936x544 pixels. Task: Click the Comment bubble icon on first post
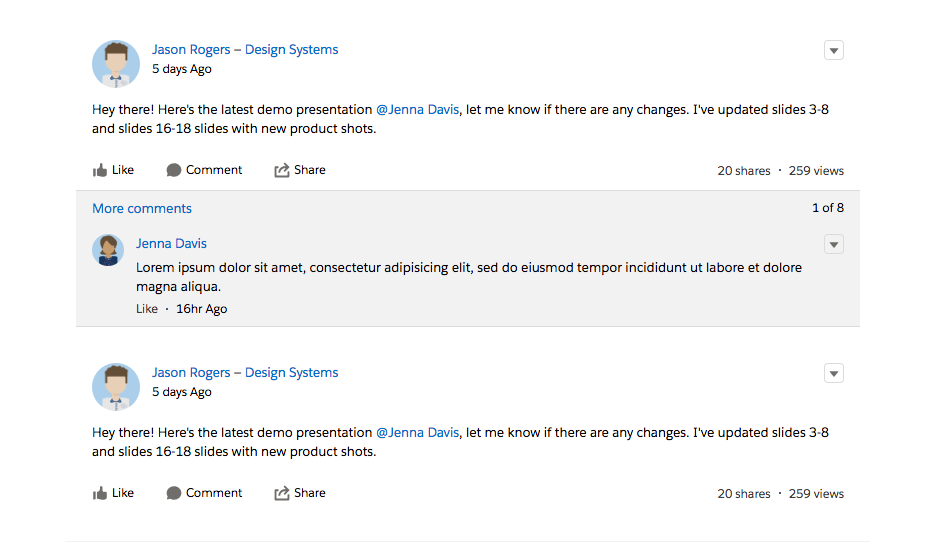point(174,171)
